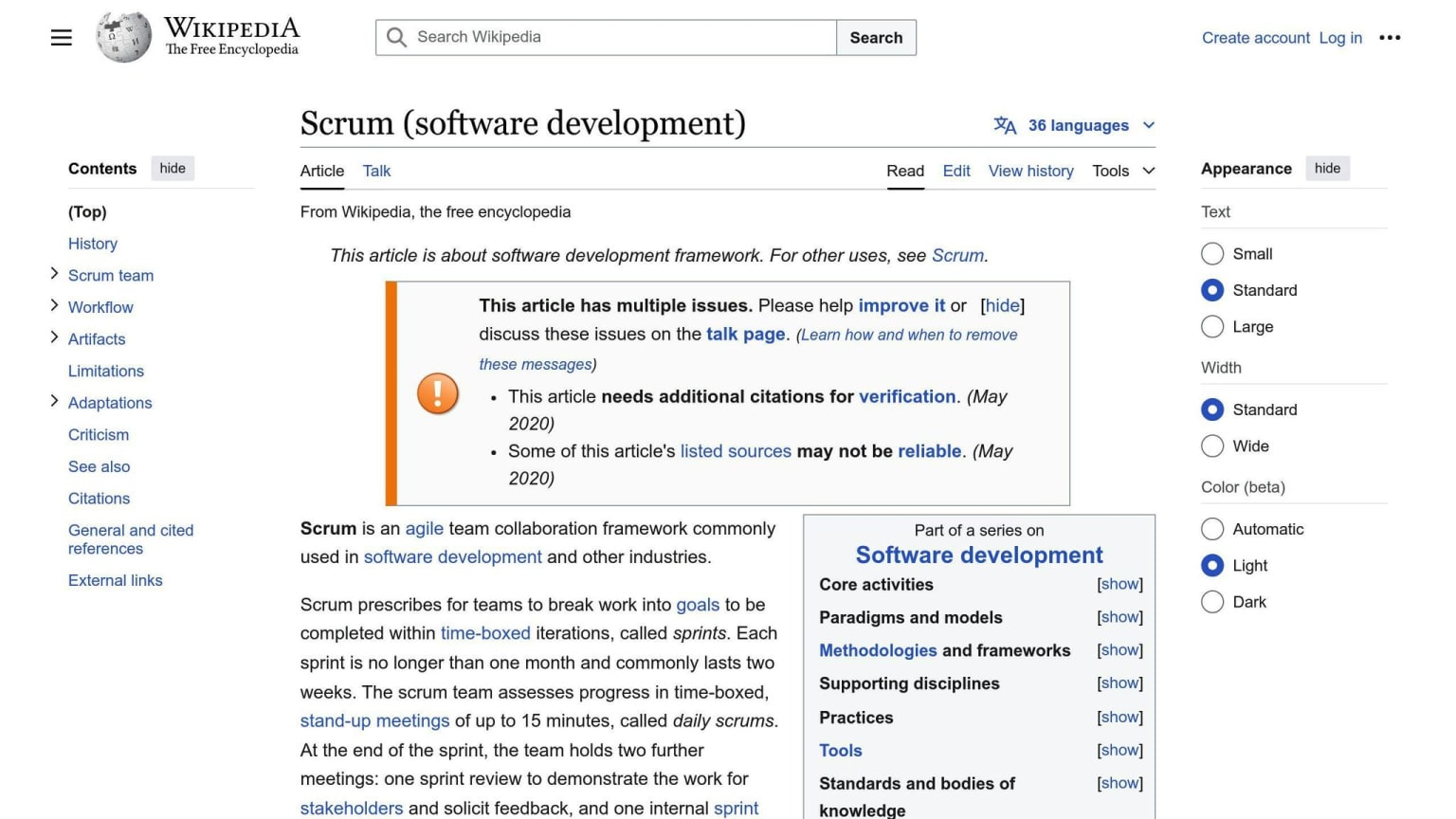
Task: Click the Search button
Action: [876, 38]
